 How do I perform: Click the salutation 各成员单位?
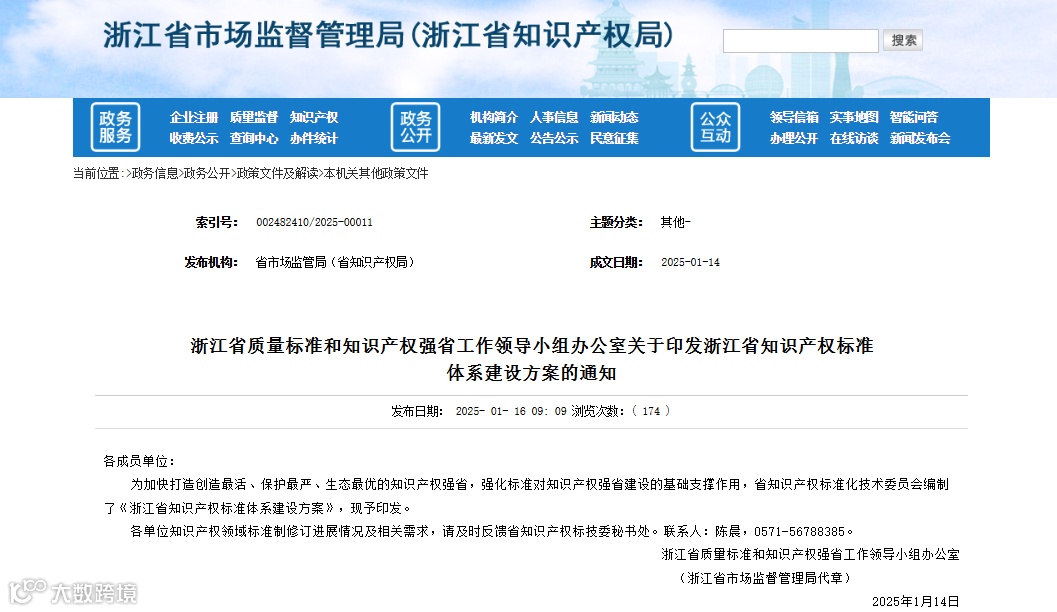pyautogui.click(x=139, y=461)
